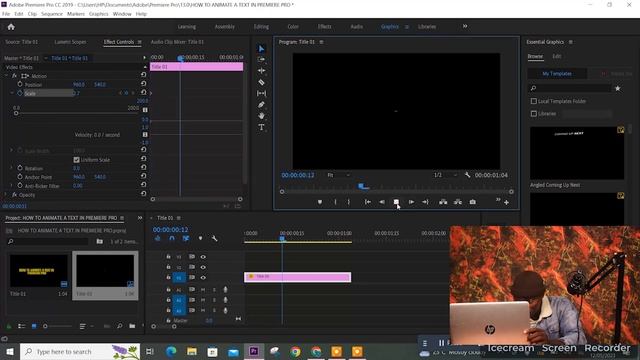Select the Ripple Edit tool
640x360 pixels.
[x=261, y=71]
